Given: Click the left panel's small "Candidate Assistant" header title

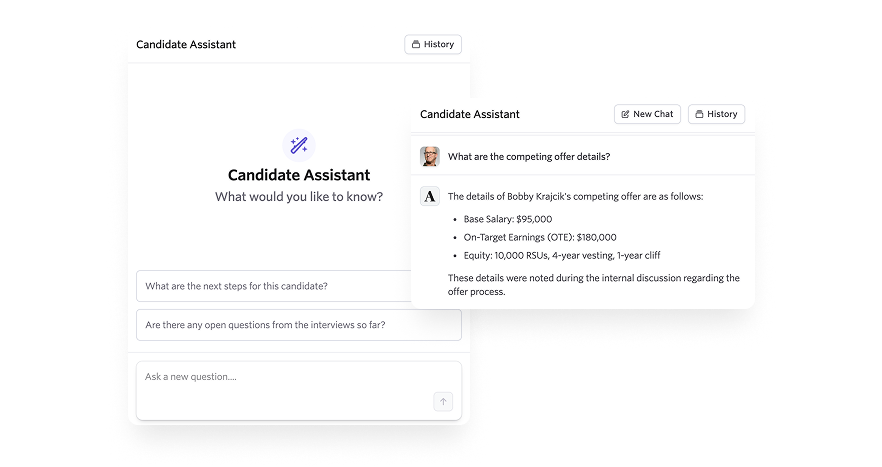Looking at the screenshot, I should pyautogui.click(x=186, y=44).
